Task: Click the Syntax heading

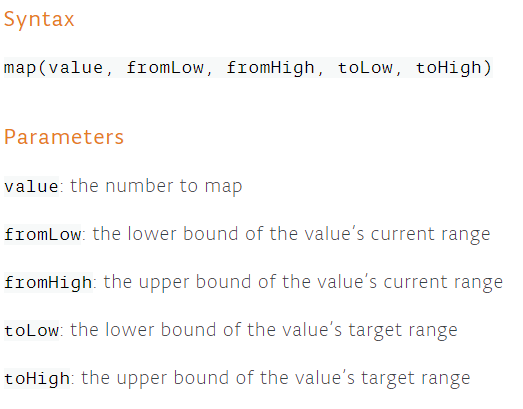Action: click(39, 20)
